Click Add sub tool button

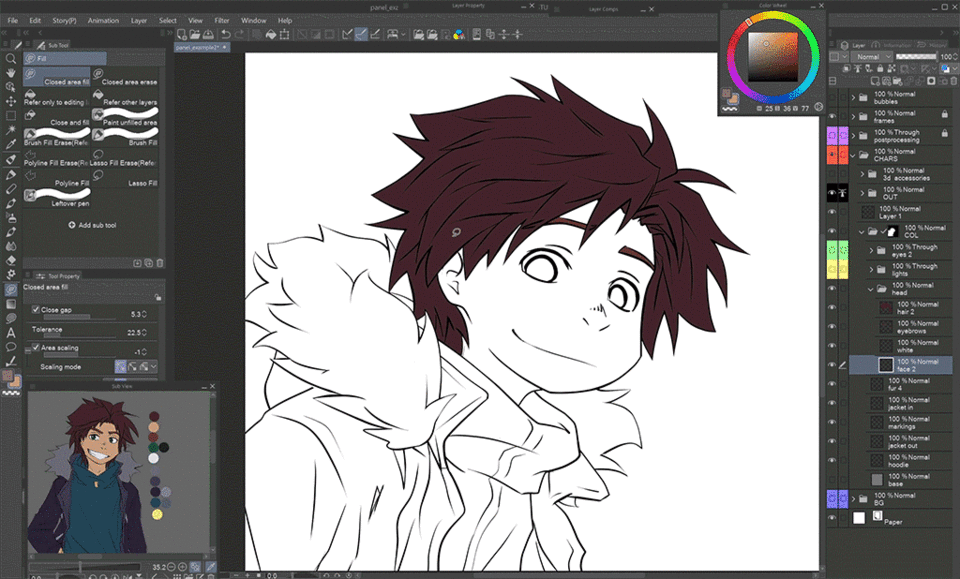92,225
